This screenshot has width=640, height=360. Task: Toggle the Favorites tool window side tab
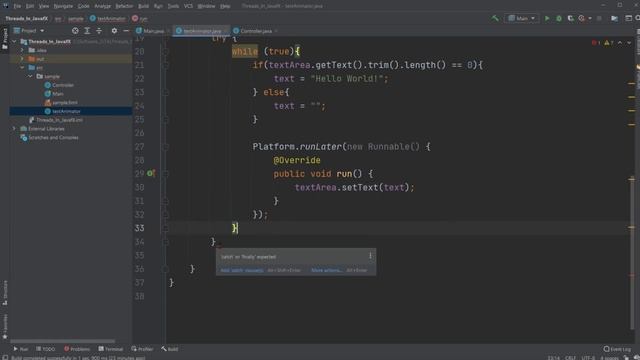pyautogui.click(x=4, y=327)
